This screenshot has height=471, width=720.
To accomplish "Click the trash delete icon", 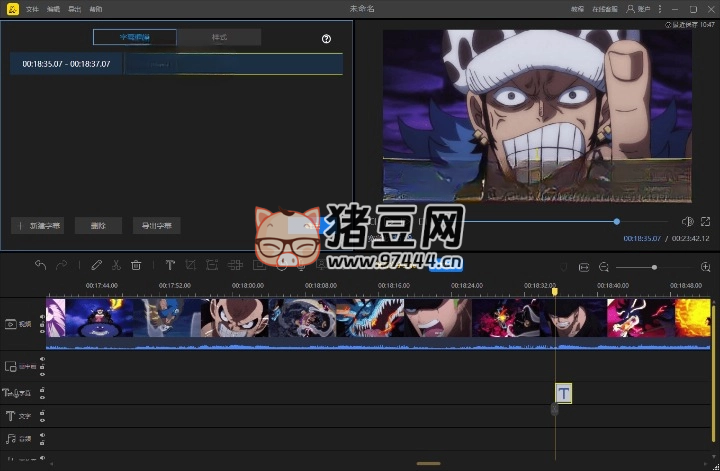I will click(136, 265).
